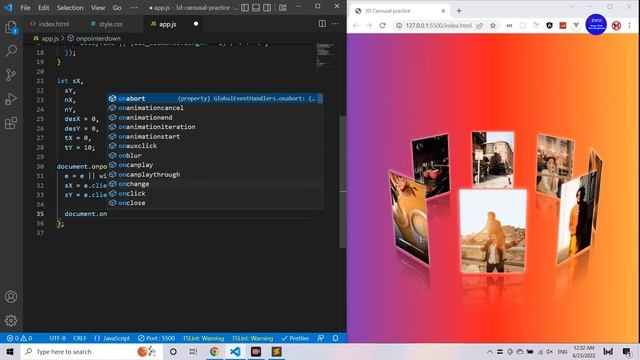This screenshot has width=640, height=360.
Task: Choose onanimationend suggestion
Action: [215, 118]
